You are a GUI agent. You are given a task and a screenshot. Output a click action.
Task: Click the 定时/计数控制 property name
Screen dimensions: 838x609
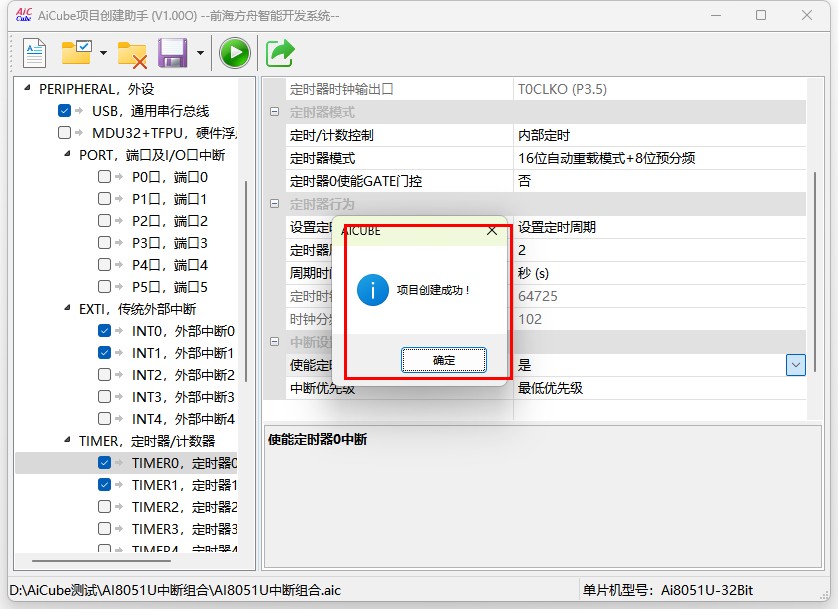331,135
